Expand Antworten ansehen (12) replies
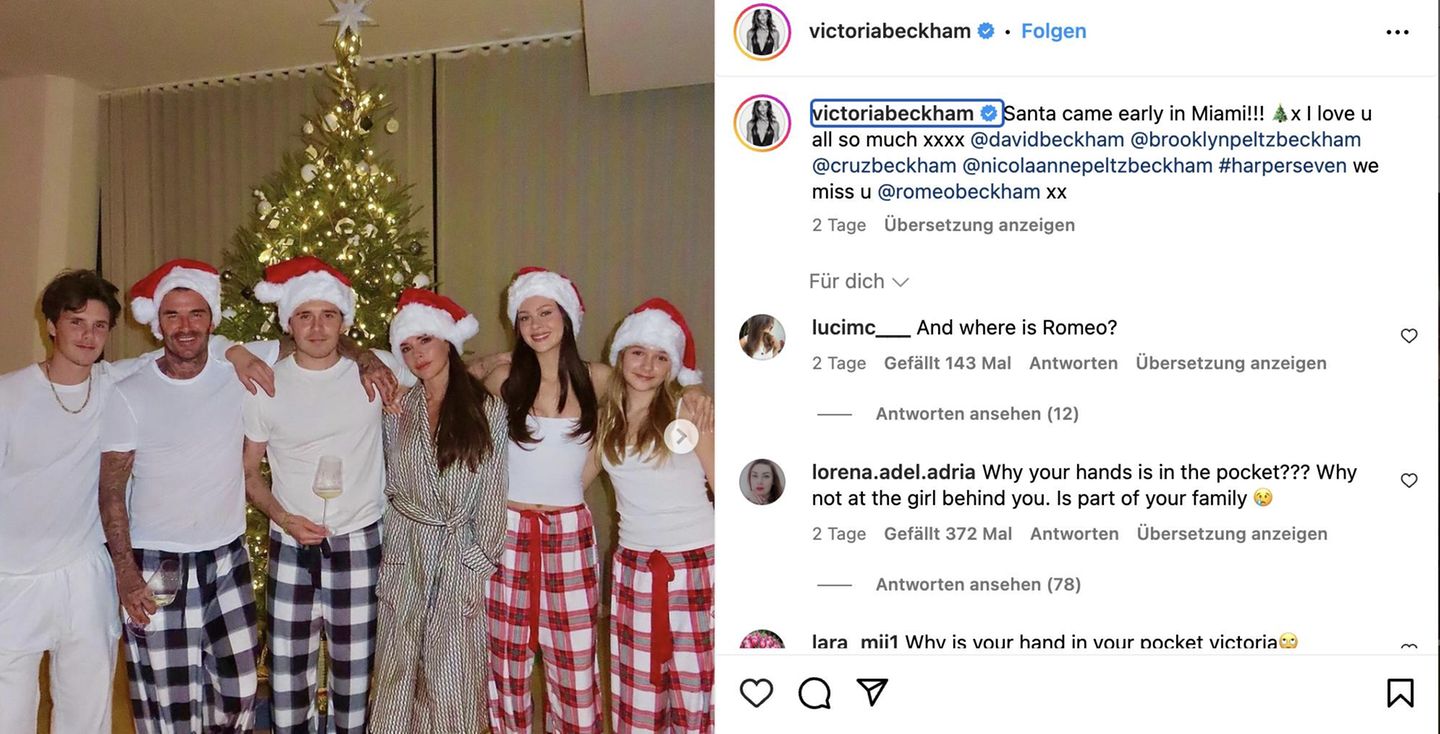The height and width of the screenshot is (734, 1440). point(977,414)
